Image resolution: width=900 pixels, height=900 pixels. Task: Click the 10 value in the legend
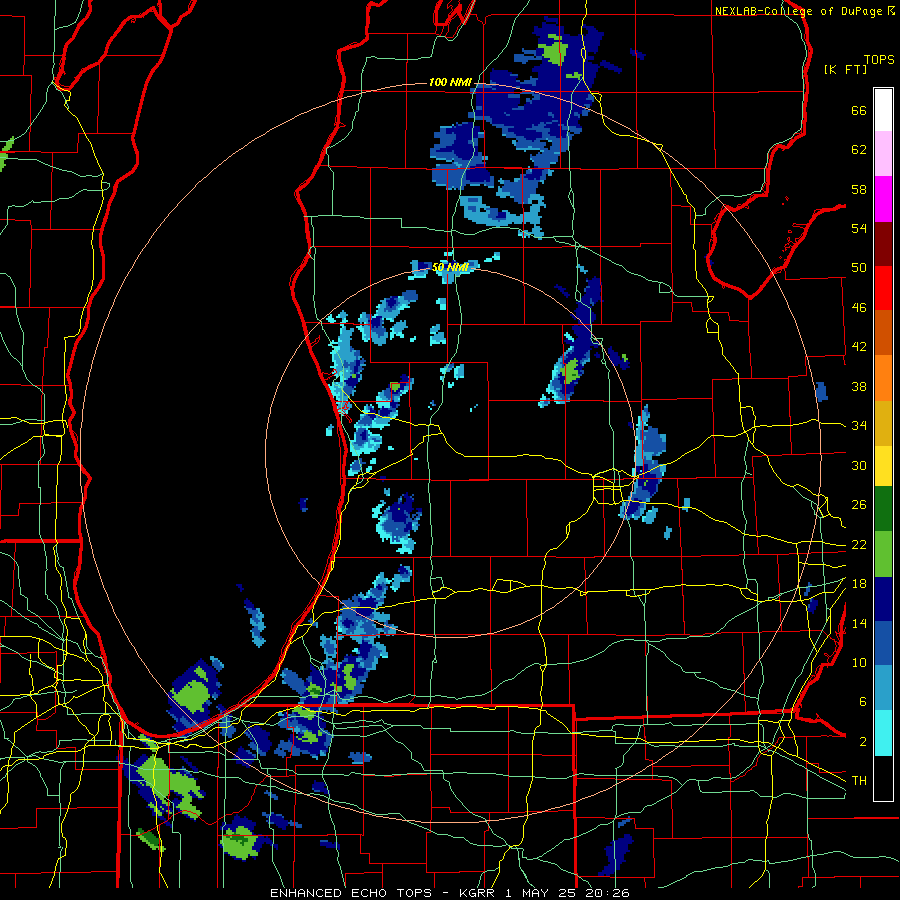(859, 663)
